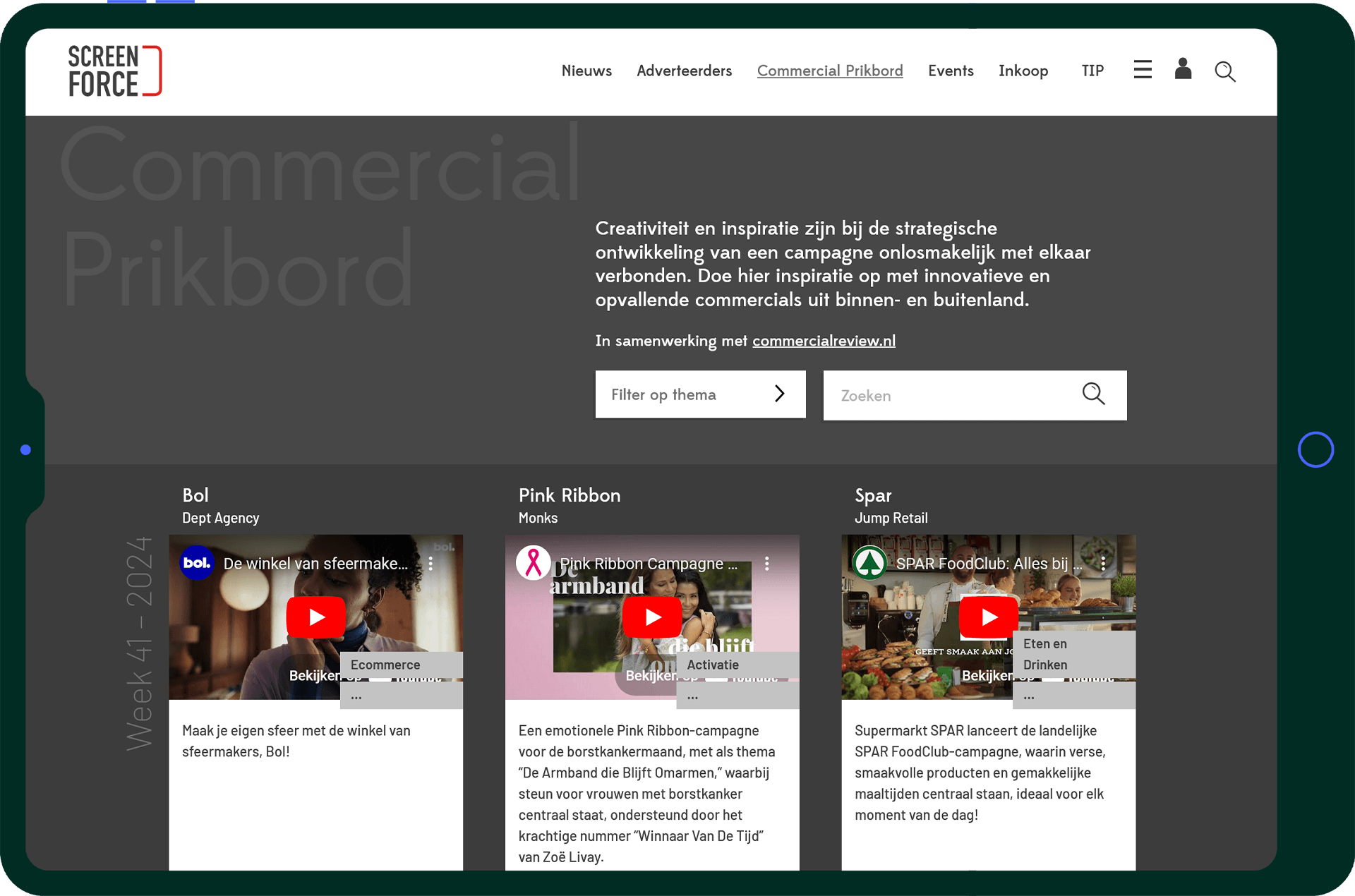The image size is (1355, 896).
Task: Open the hamburger menu icon
Action: [x=1143, y=70]
